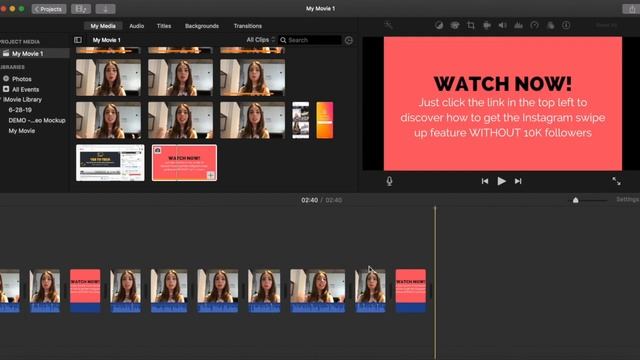Select the cropping tool icon
Screen dimensions: 640x360
click(x=471, y=25)
